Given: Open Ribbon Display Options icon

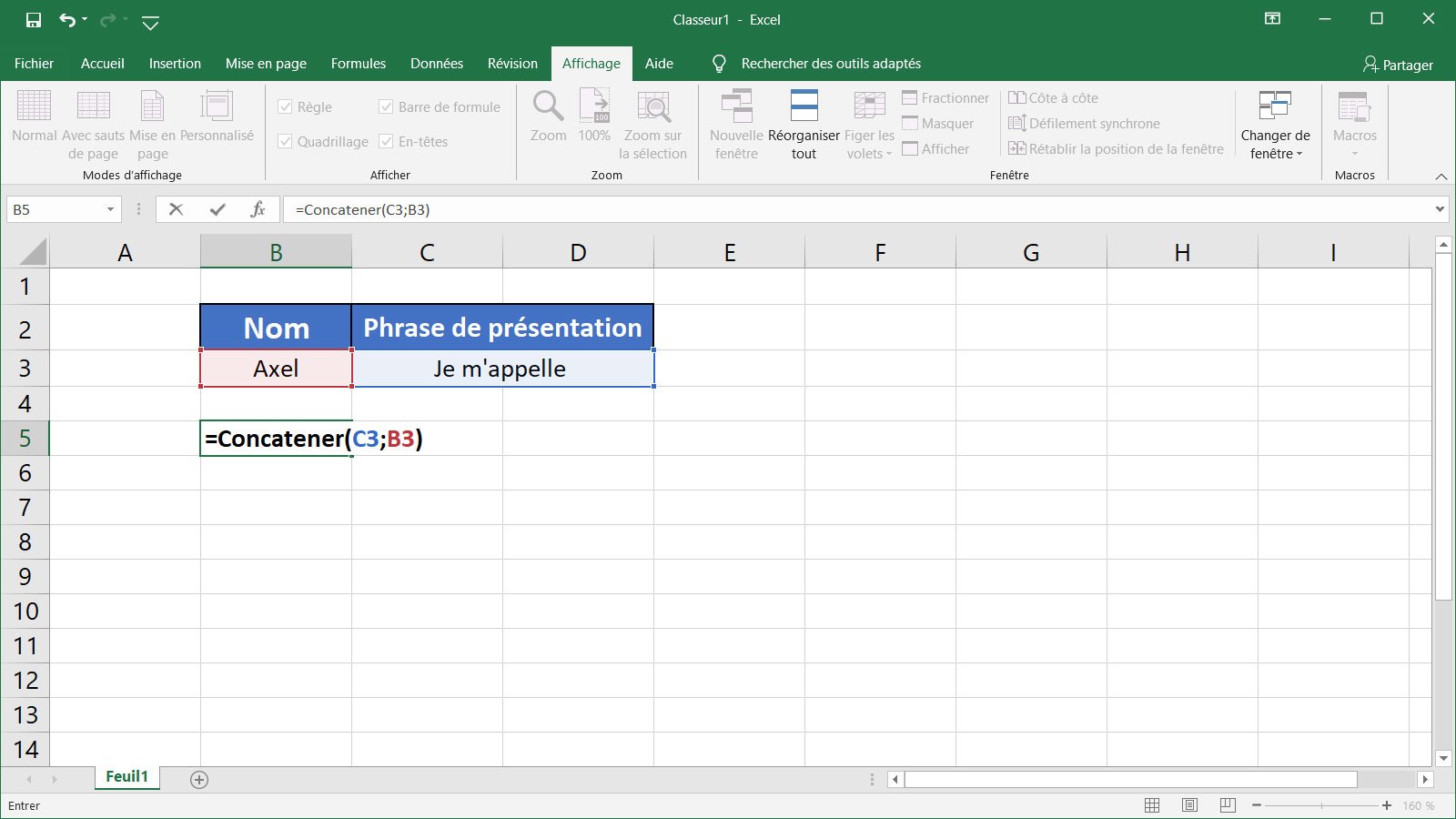Looking at the screenshot, I should (x=1273, y=18).
